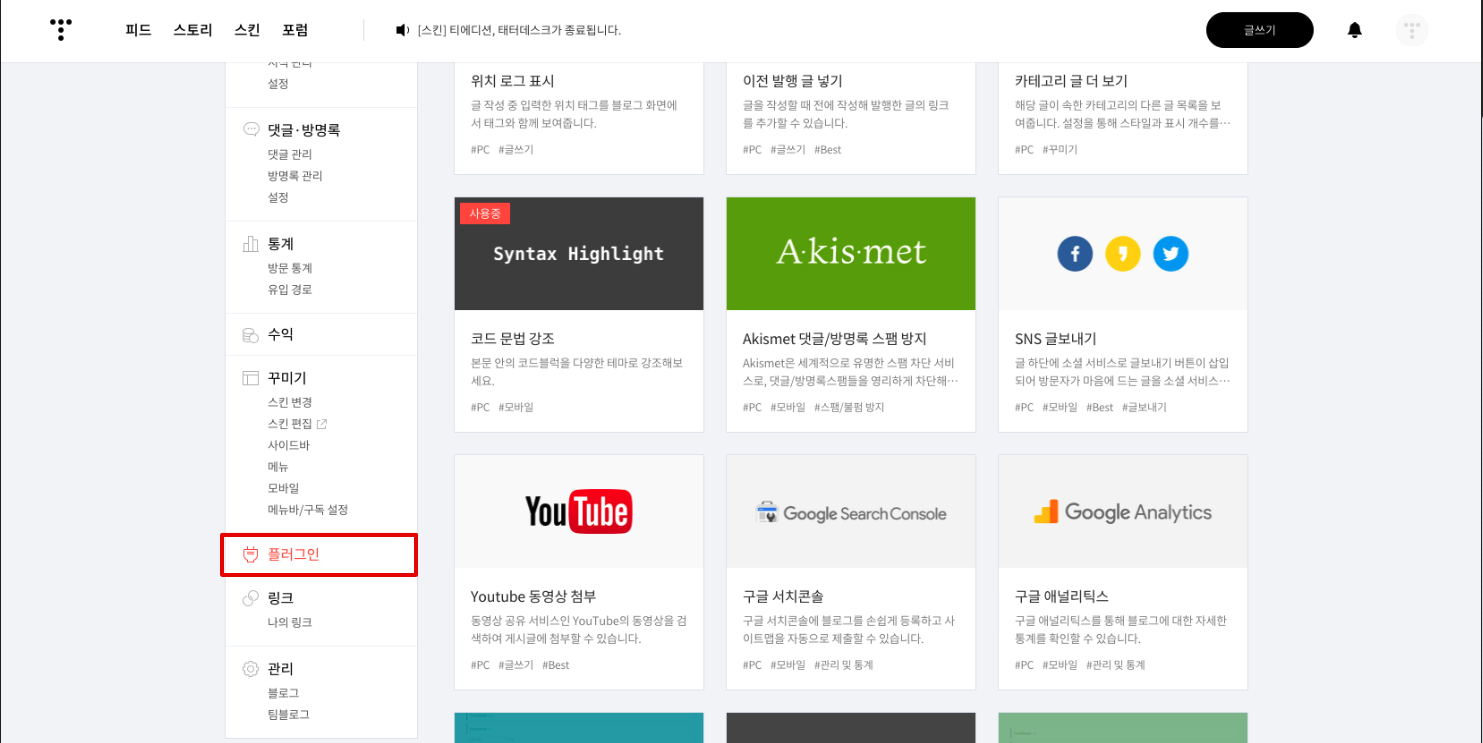Open 설정 under 댓글·방명록
Screen dimensions: 1483x743
click(278, 198)
